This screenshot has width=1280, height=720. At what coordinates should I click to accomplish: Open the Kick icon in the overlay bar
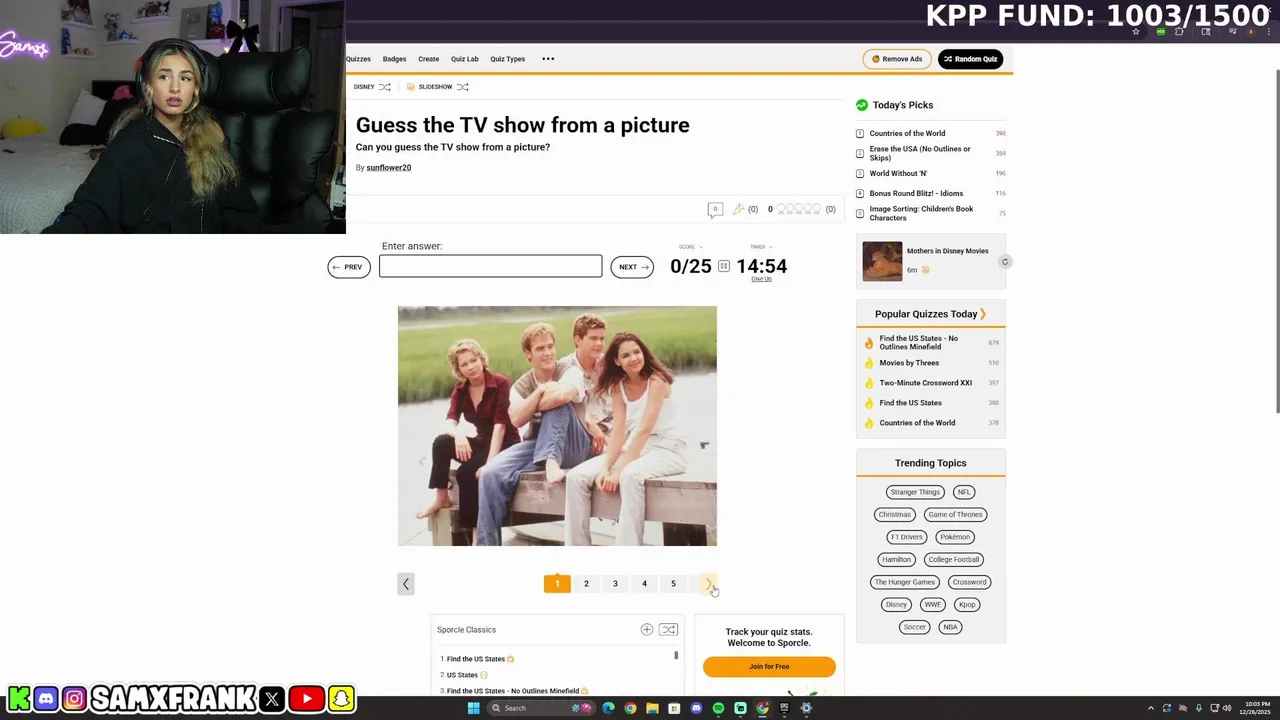(x=18, y=699)
